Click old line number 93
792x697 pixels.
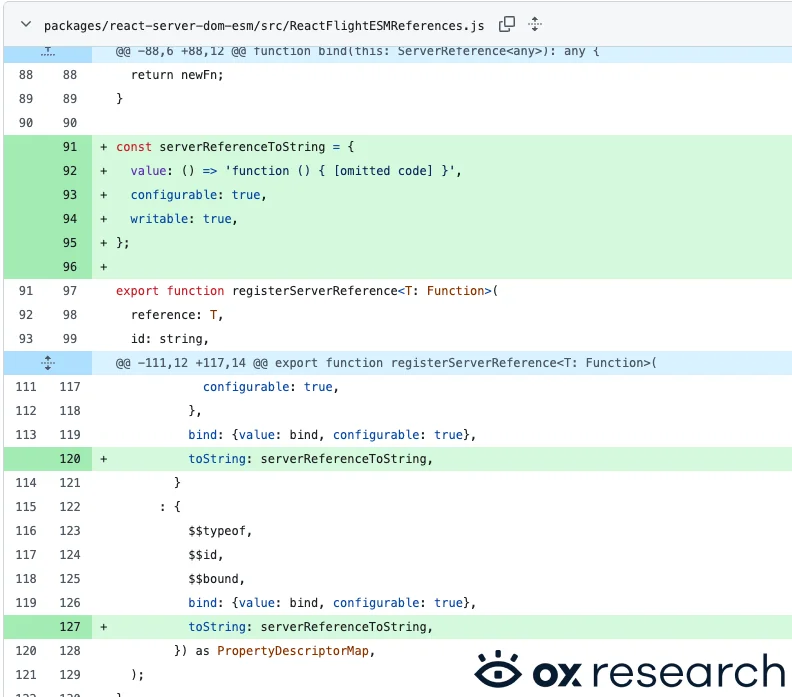point(26,339)
